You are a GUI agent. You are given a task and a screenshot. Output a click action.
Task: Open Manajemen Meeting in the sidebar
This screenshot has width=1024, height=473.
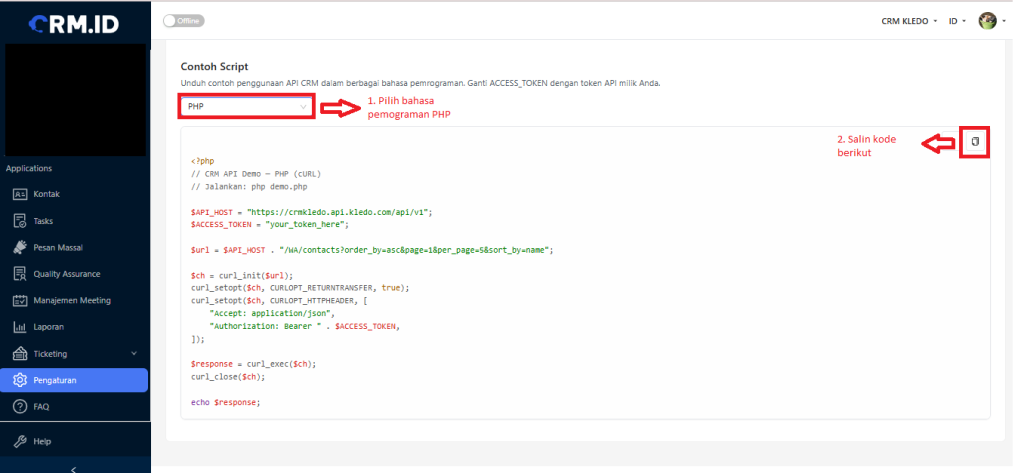74,301
